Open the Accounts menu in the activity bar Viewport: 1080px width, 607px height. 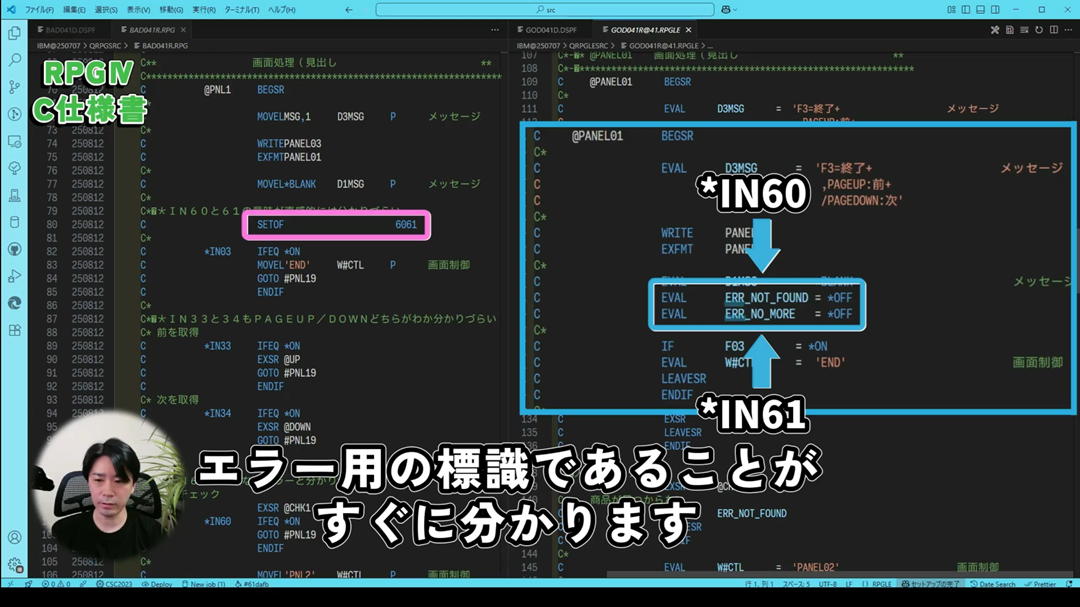(x=14, y=538)
